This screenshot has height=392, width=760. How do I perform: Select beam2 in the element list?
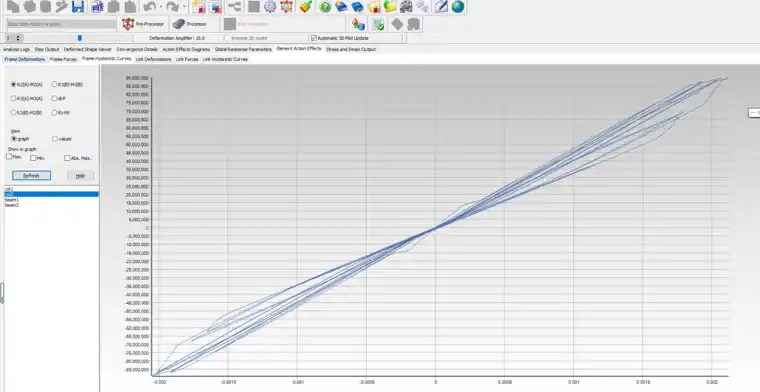point(12,205)
